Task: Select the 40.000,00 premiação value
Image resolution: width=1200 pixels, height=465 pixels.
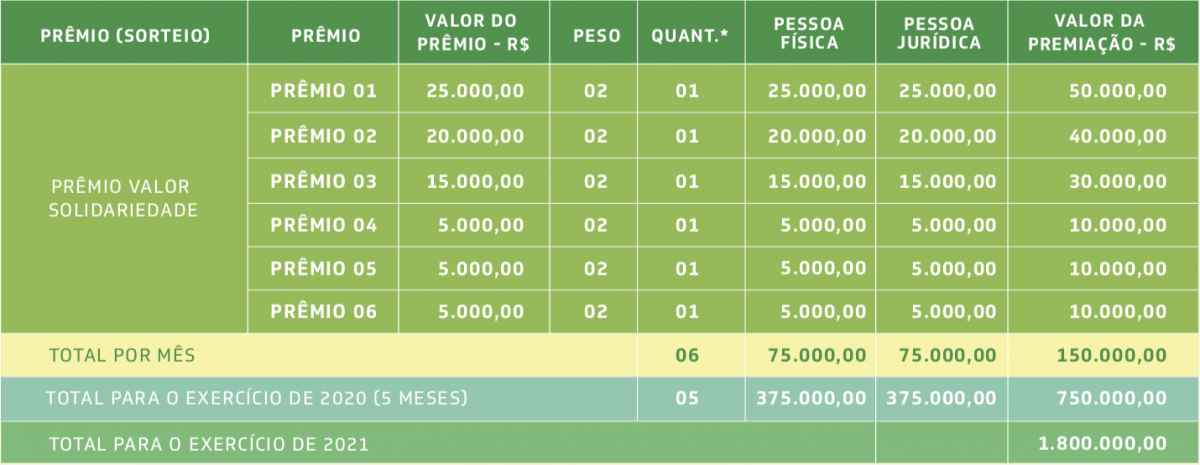Action: coord(1119,137)
